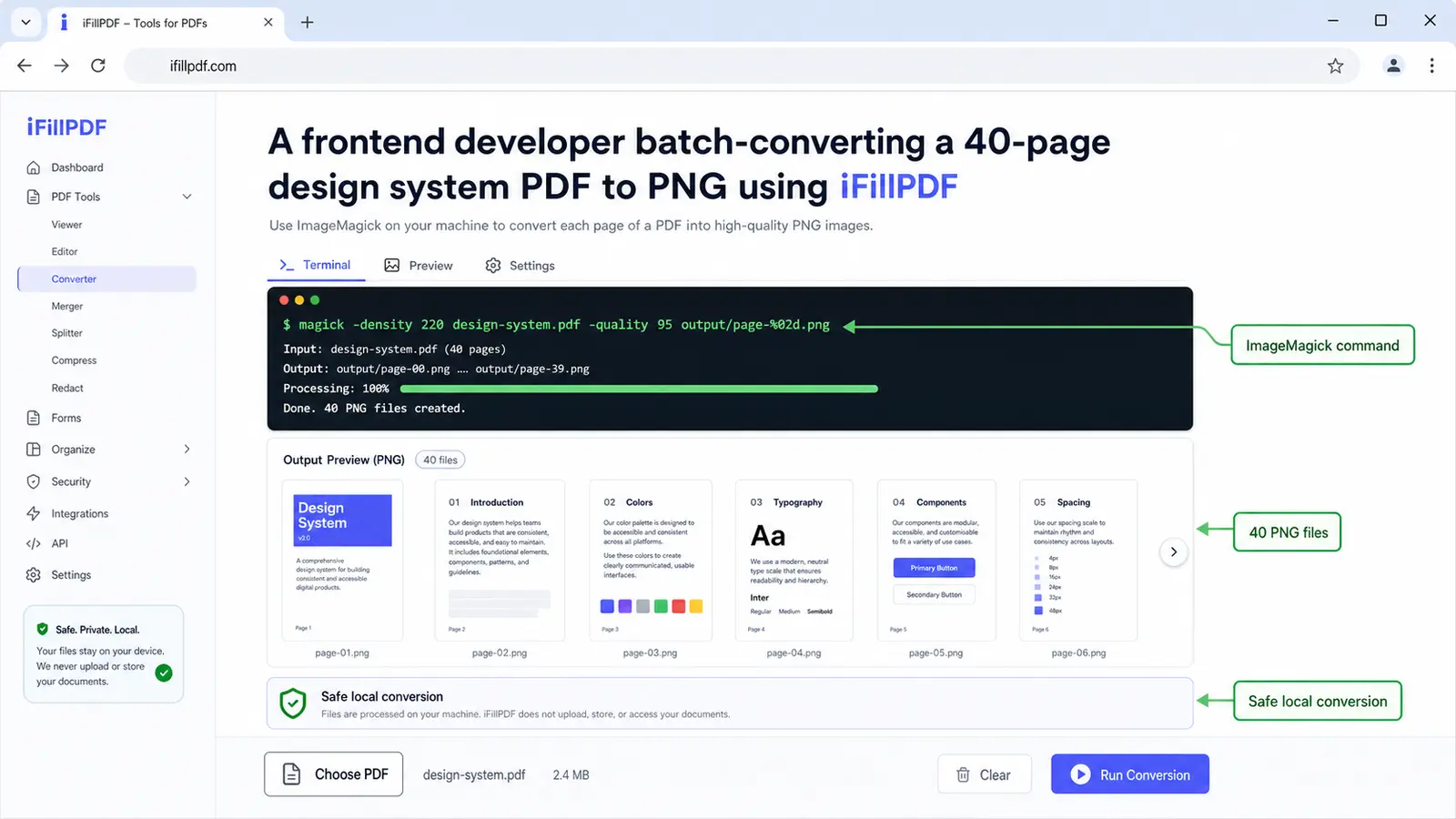Click the Organize sidebar icon
This screenshot has height=819, width=1456.
[34, 450]
